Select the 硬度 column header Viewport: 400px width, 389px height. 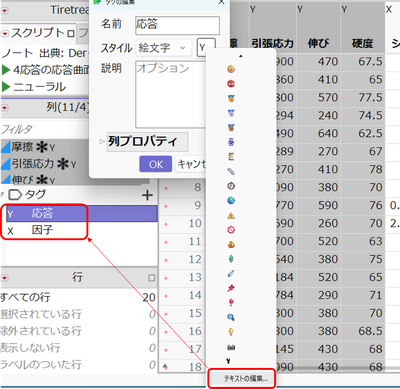pyautogui.click(x=362, y=43)
